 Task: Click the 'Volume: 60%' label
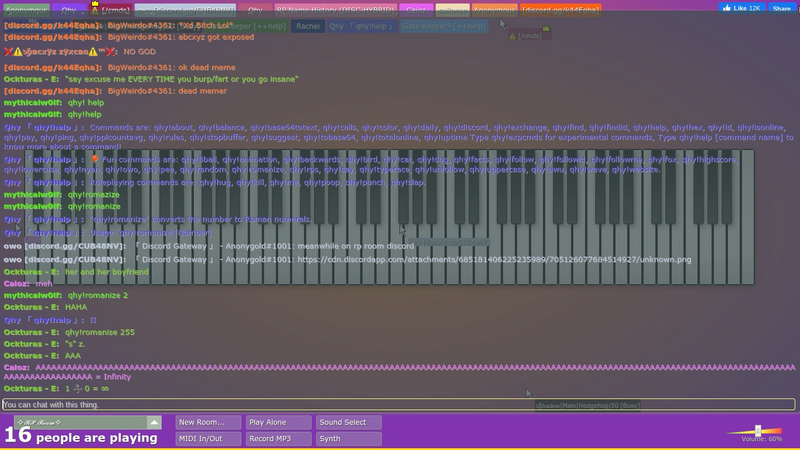coord(761,439)
